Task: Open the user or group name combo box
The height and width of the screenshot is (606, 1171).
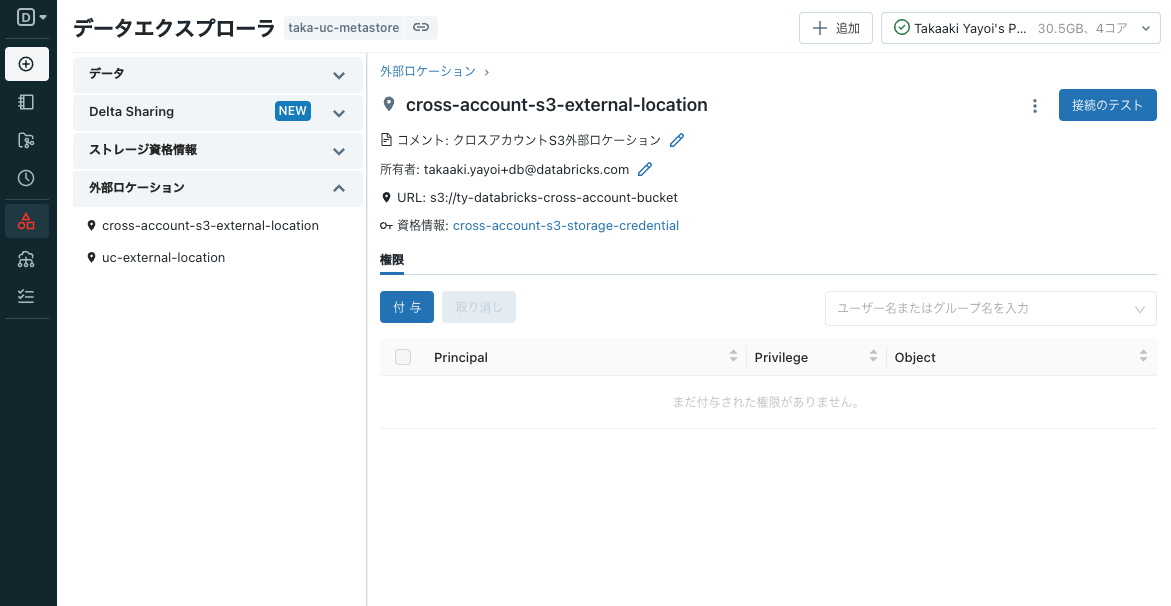Action: pos(990,309)
